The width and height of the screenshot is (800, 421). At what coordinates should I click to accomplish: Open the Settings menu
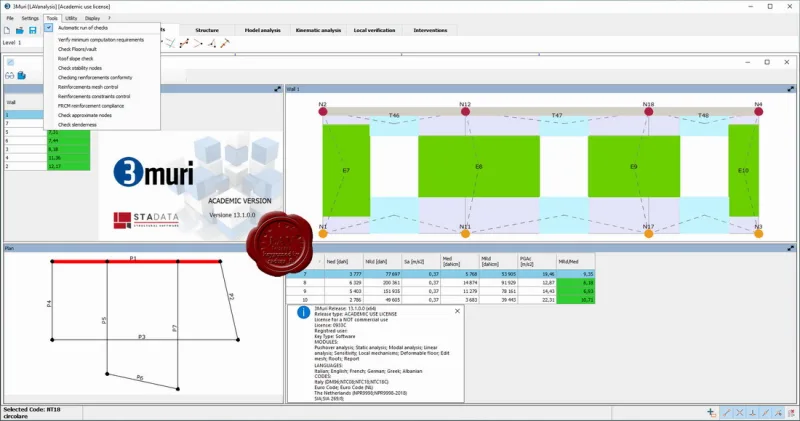click(30, 18)
